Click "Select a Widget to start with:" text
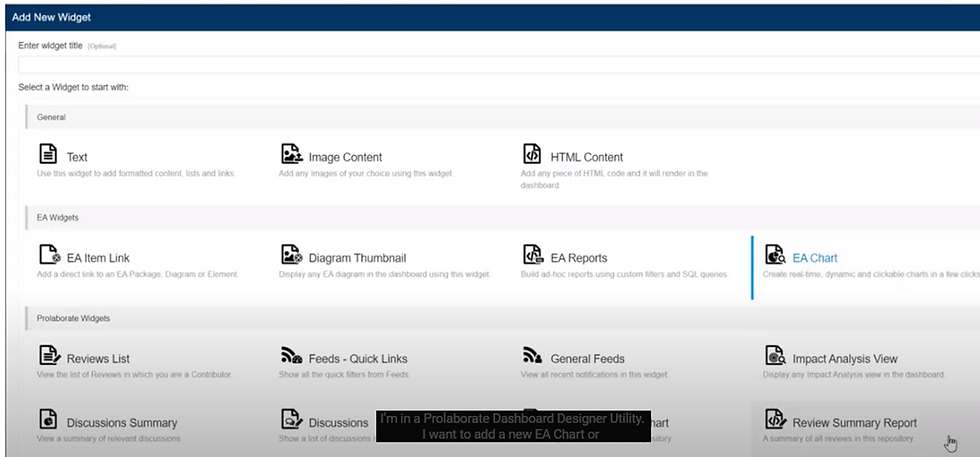This screenshot has width=980, height=457. tap(73, 87)
